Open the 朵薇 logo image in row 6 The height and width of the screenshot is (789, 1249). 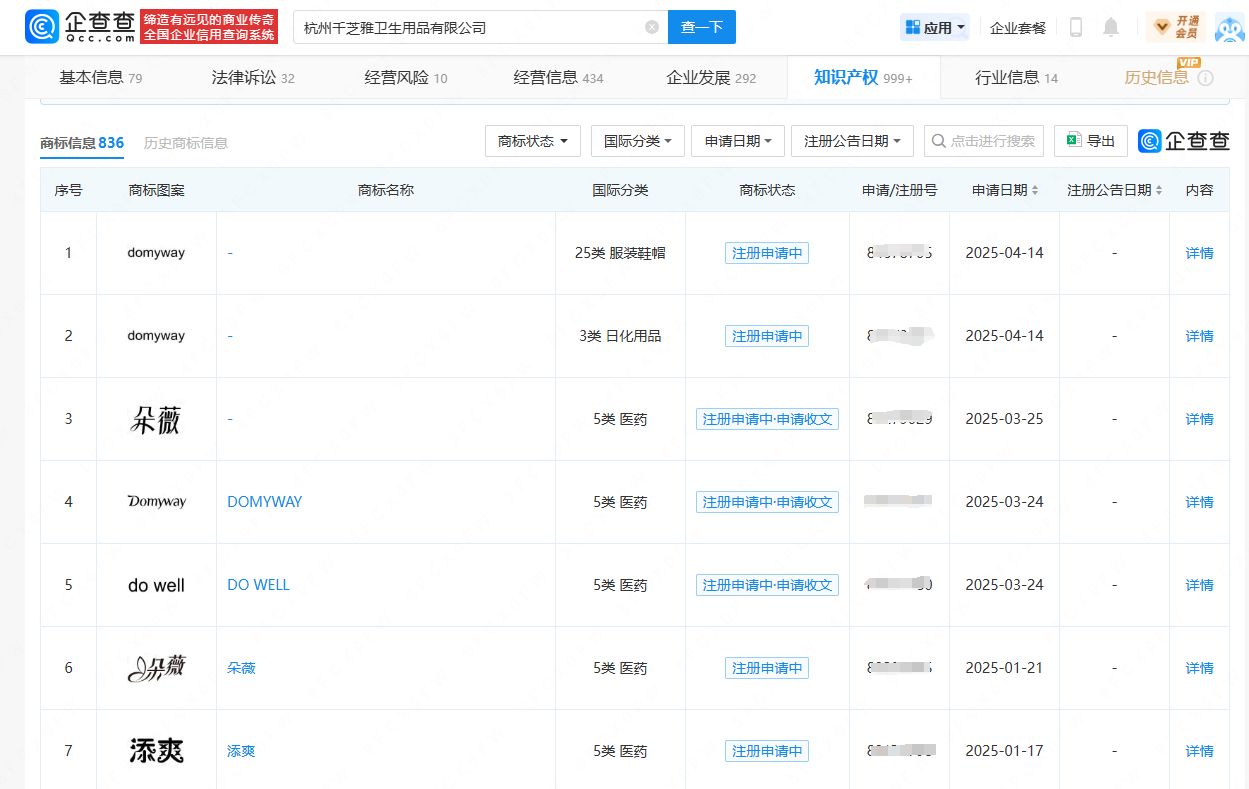click(156, 668)
